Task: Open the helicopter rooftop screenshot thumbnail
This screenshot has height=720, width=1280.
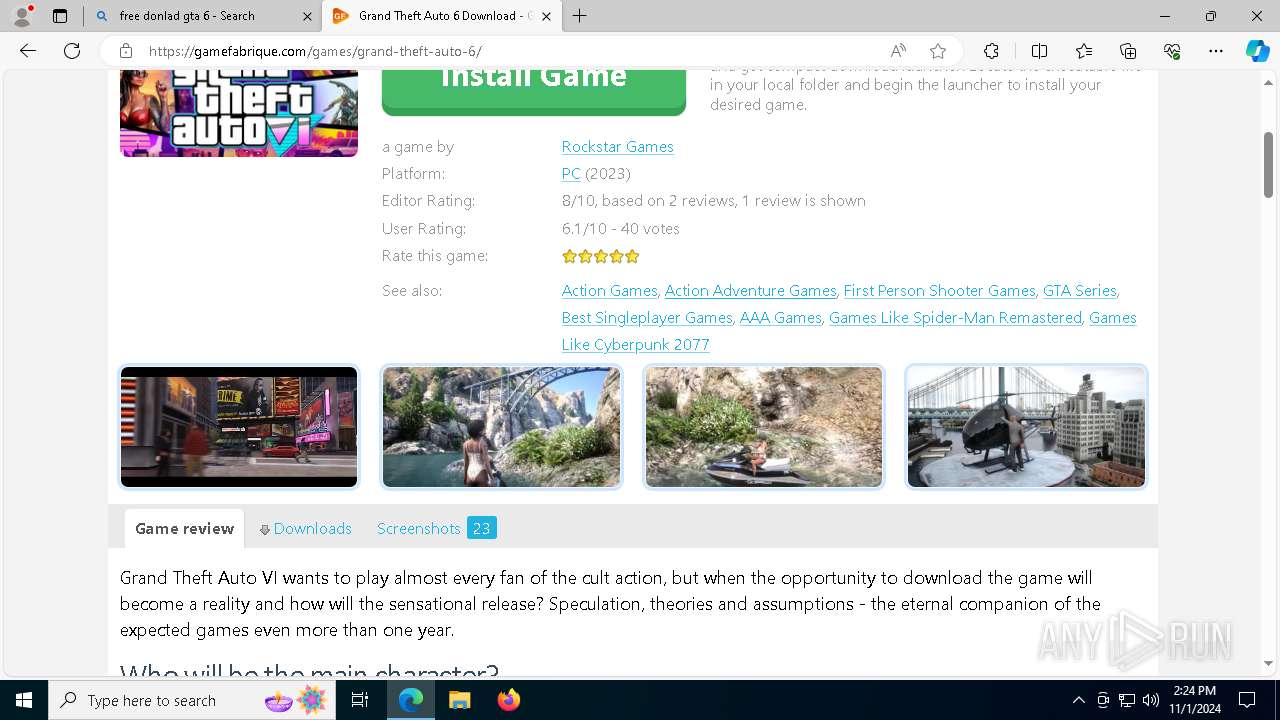Action: (1026, 427)
